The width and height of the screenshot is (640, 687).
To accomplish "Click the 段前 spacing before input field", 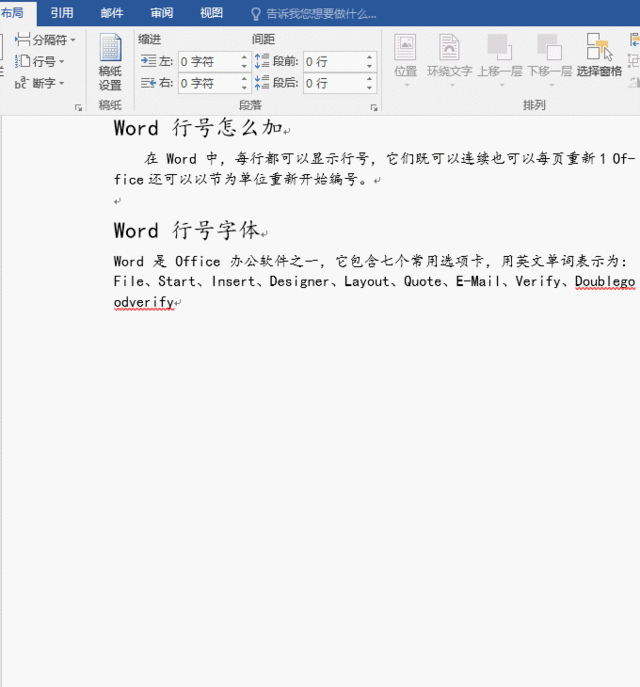I will [332, 61].
